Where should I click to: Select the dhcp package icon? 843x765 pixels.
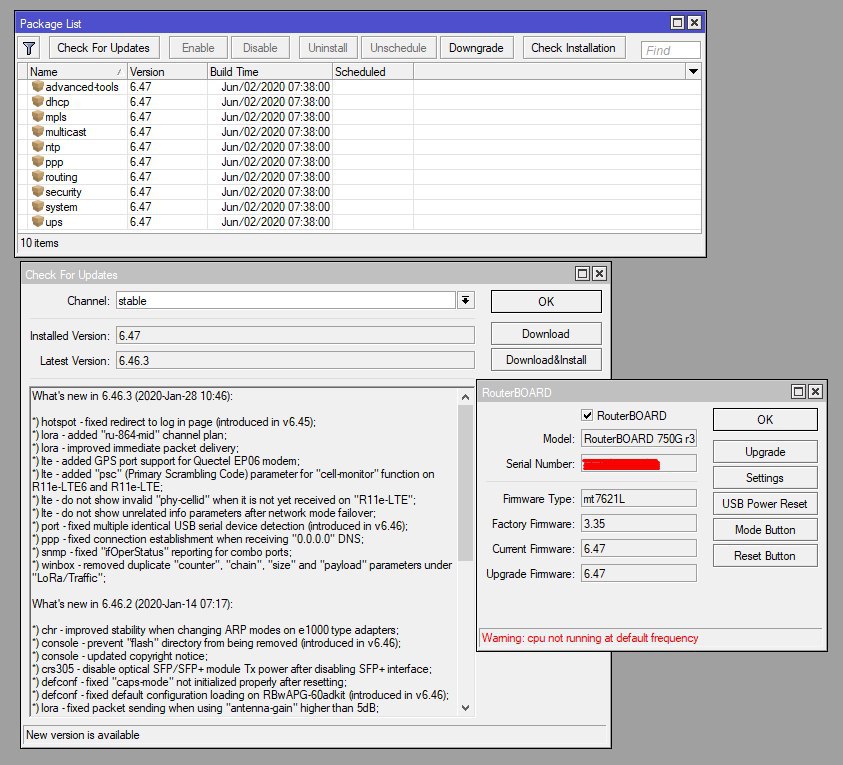pos(38,102)
